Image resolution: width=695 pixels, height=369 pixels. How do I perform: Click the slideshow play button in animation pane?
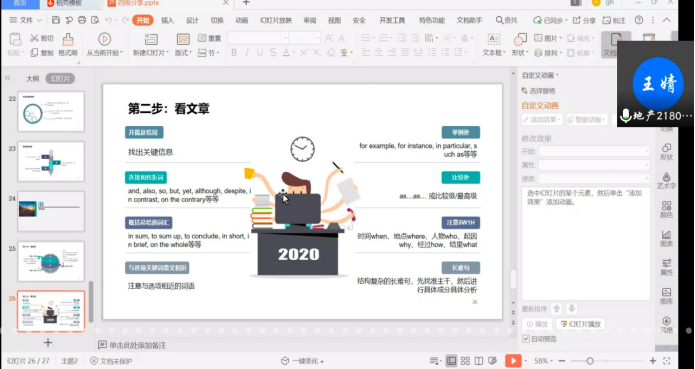tap(581, 324)
